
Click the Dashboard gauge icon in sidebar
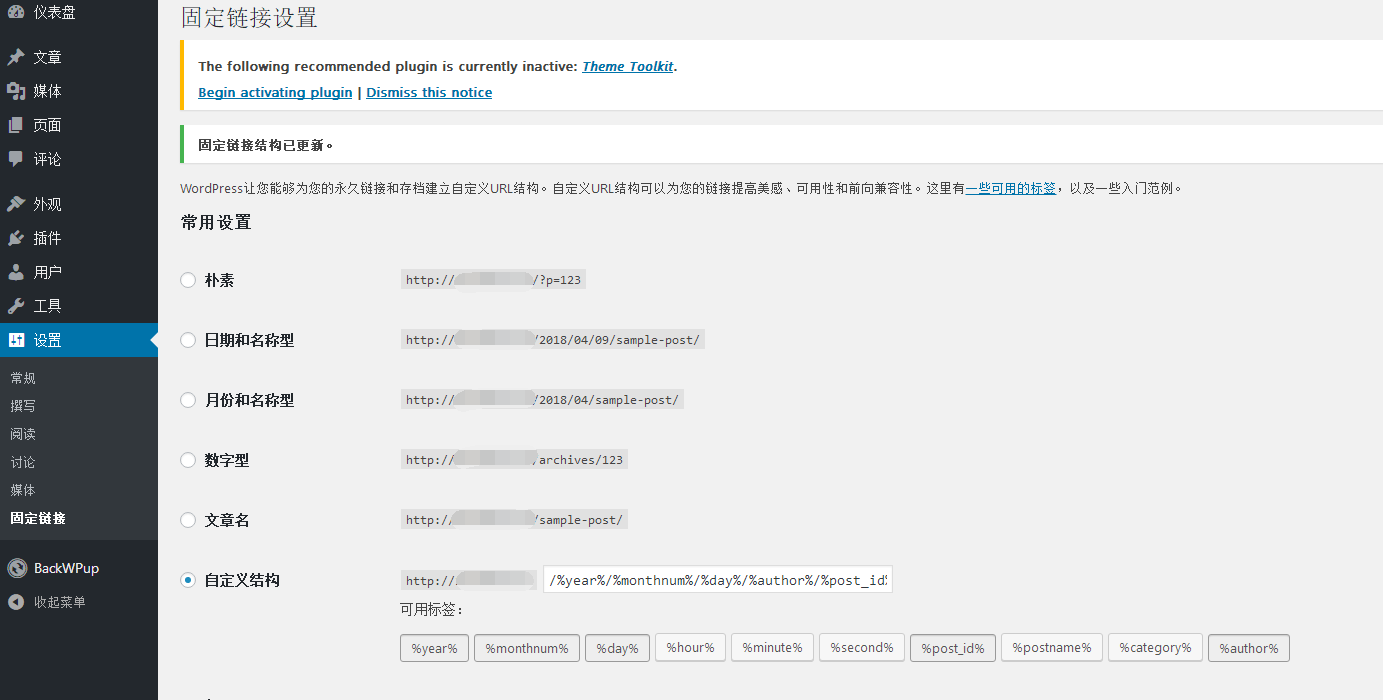point(16,13)
